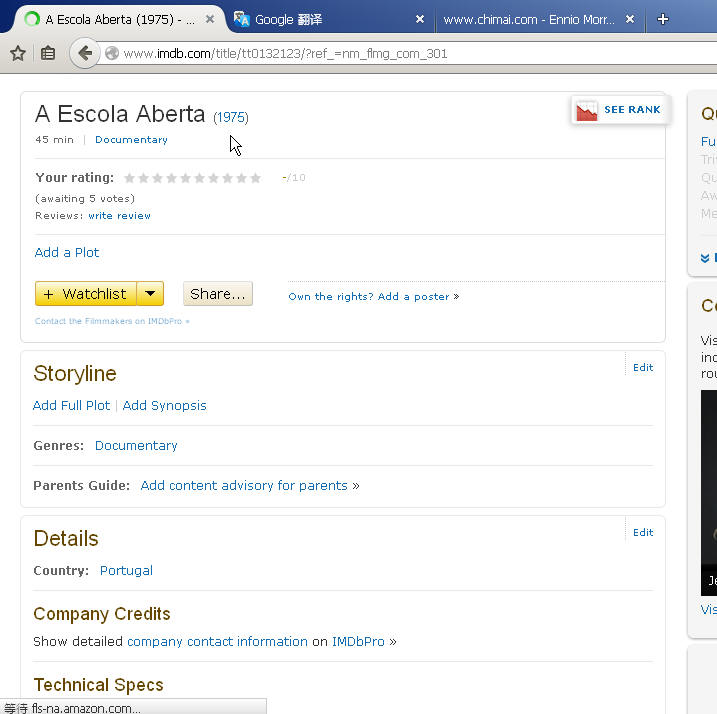Click the awaiting 5 votes text
The height and width of the screenshot is (714, 717).
pyautogui.click(x=85, y=199)
